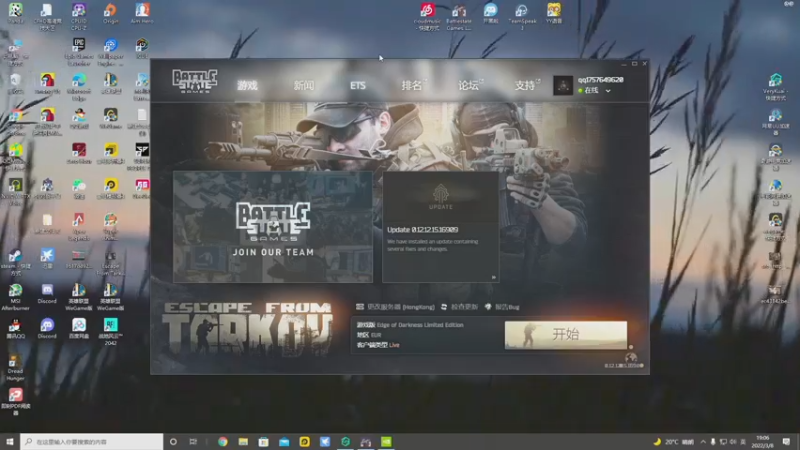Image resolution: width=800 pixels, height=450 pixels.
Task: Open the Apex Legends desktop shortcut
Action: pyautogui.click(x=78, y=227)
